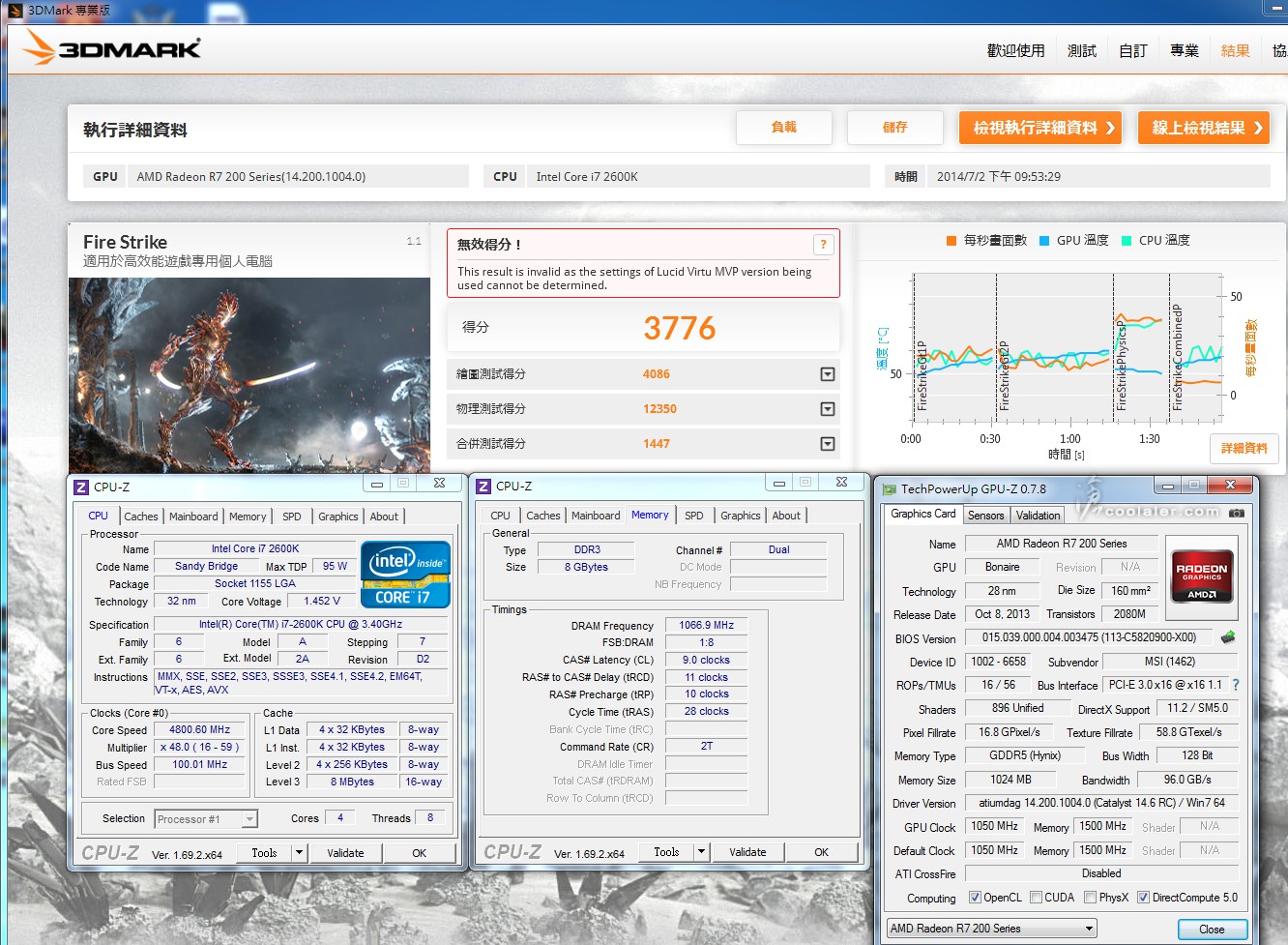Click Tools button in left CPU-Z window
Viewport: 1288px width, 945px height.
coord(264,853)
